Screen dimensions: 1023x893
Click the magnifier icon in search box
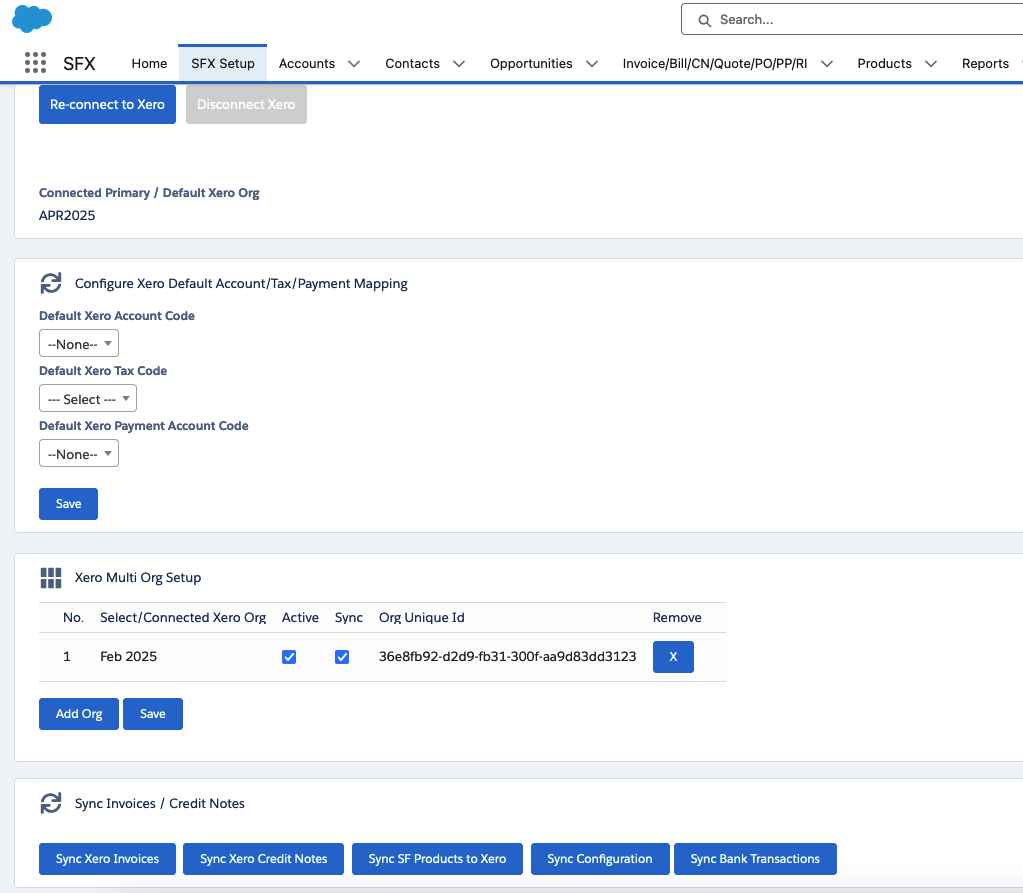click(x=704, y=20)
